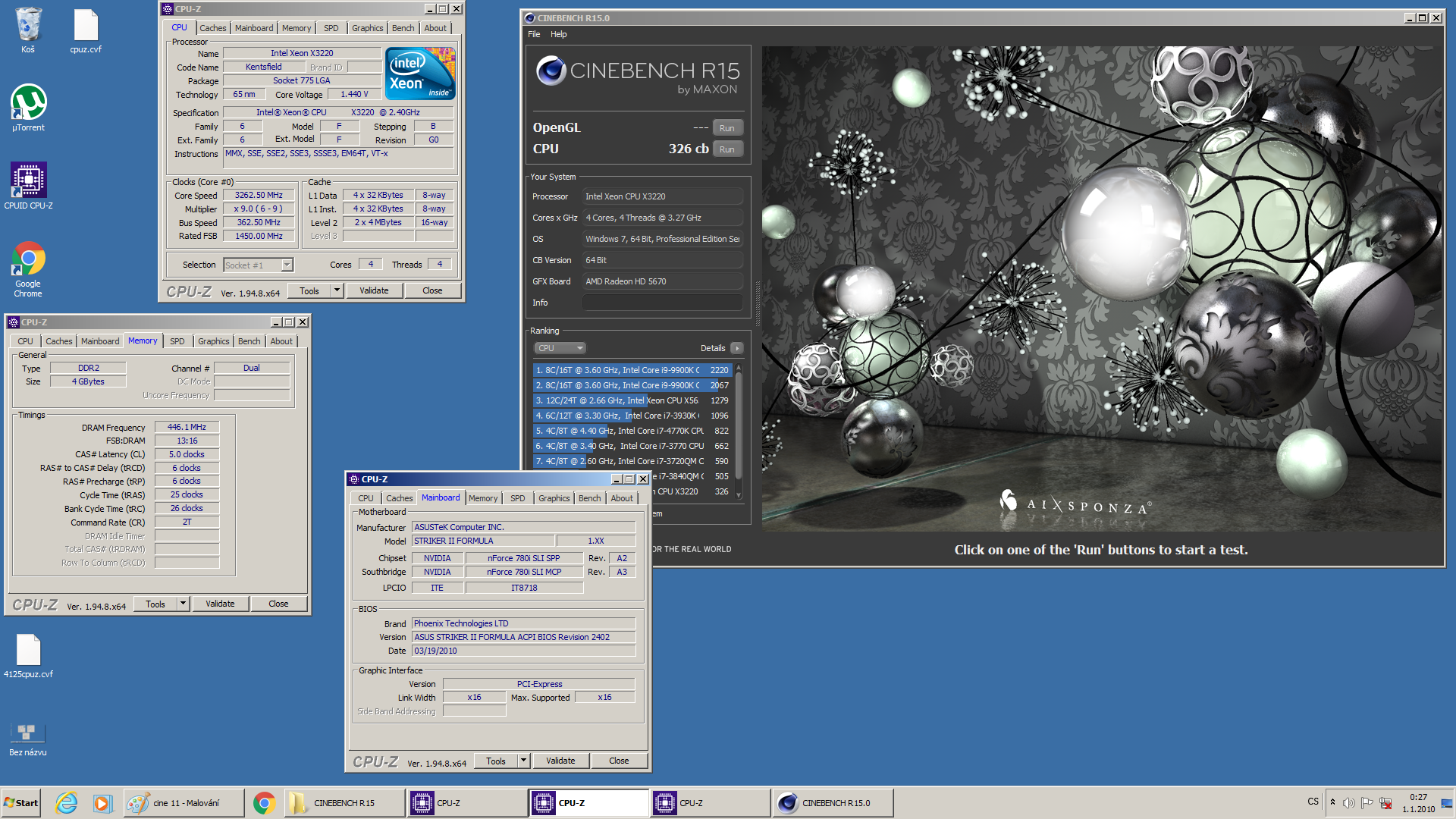Select Graphics tab in Mainboard CPU-Z window

(x=554, y=498)
